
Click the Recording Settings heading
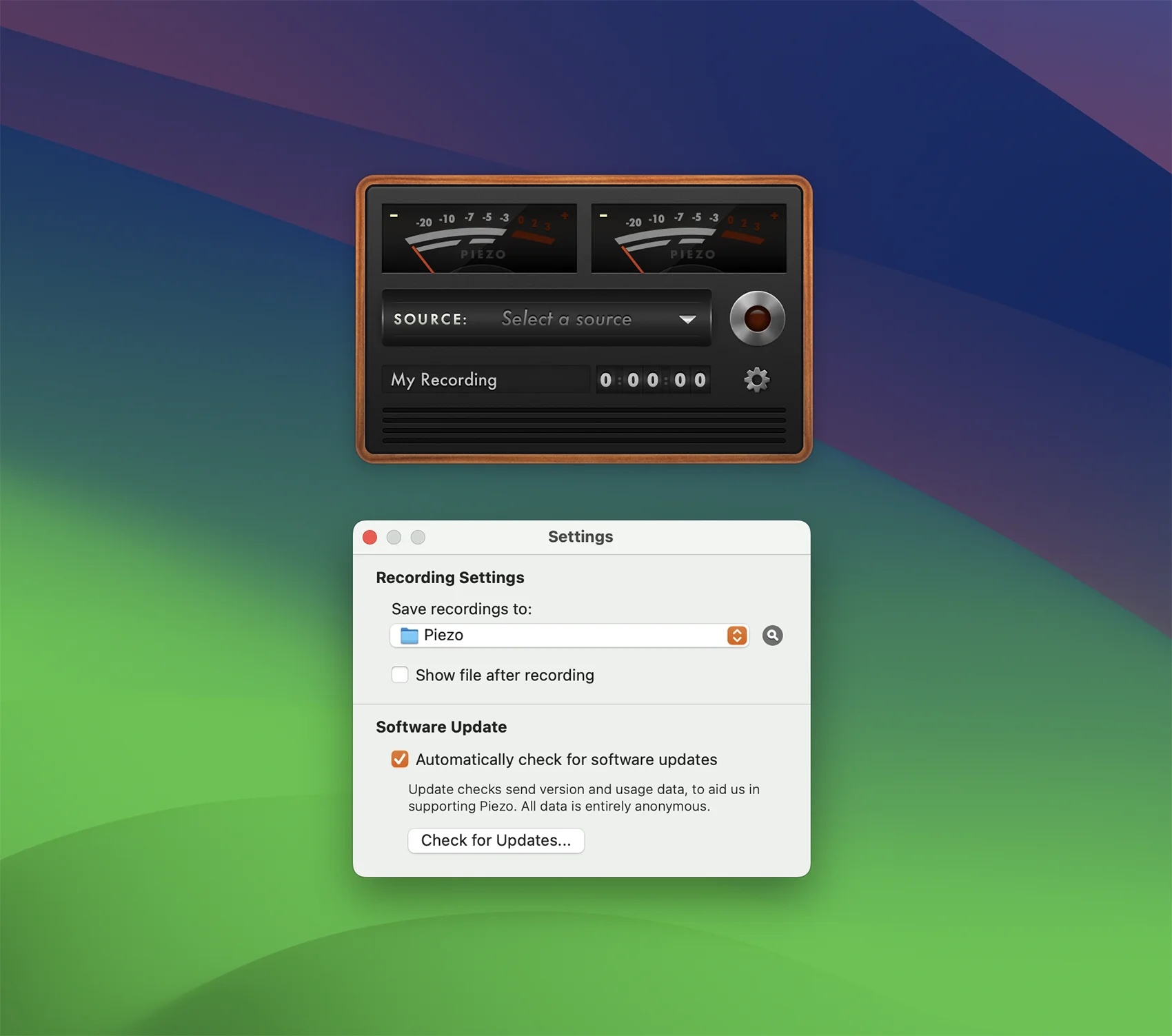tap(450, 578)
